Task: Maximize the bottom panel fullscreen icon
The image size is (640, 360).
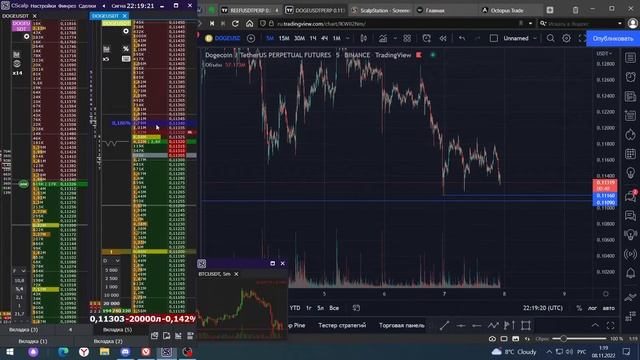Action: click(610, 325)
